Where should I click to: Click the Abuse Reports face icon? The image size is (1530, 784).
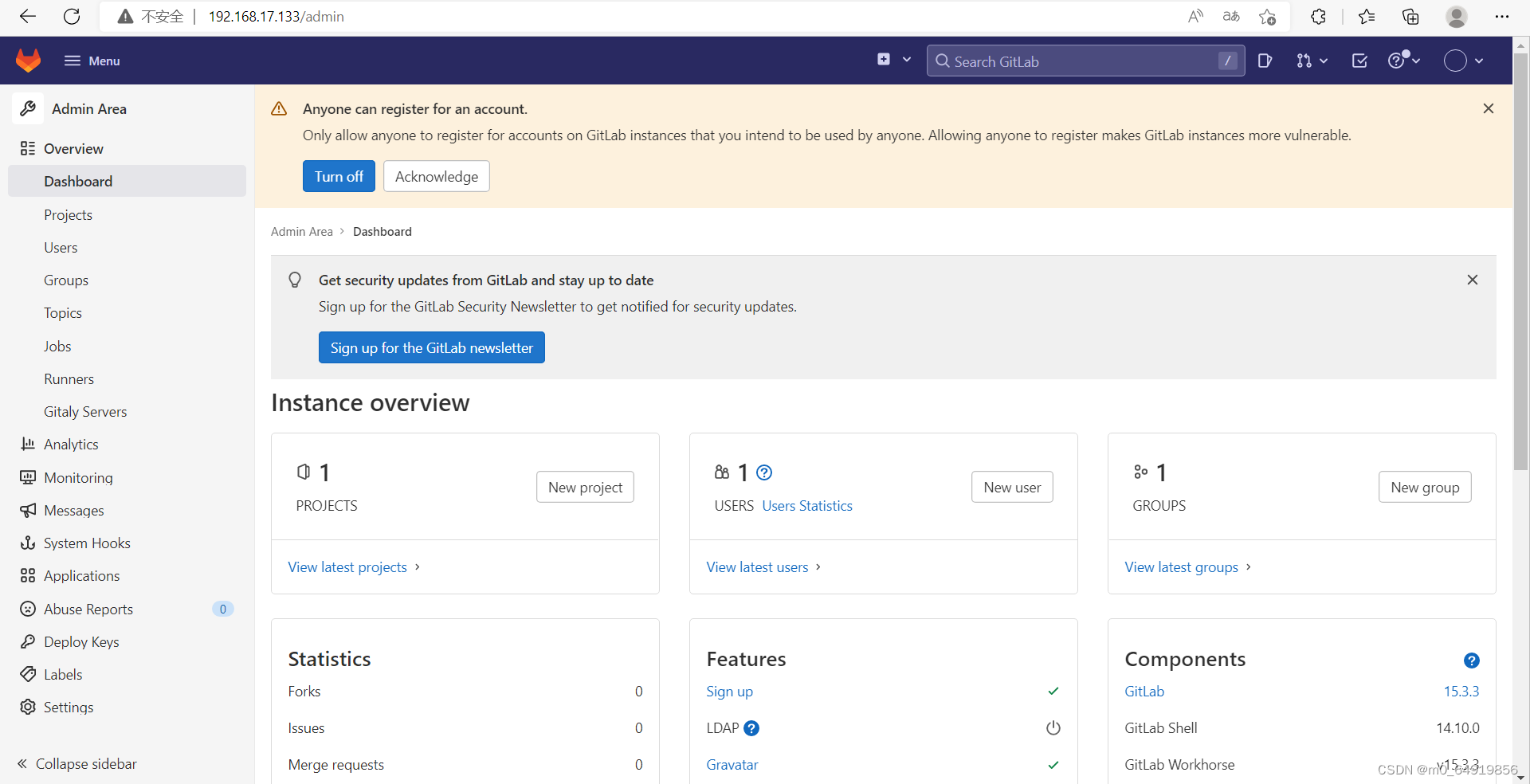pyautogui.click(x=28, y=609)
